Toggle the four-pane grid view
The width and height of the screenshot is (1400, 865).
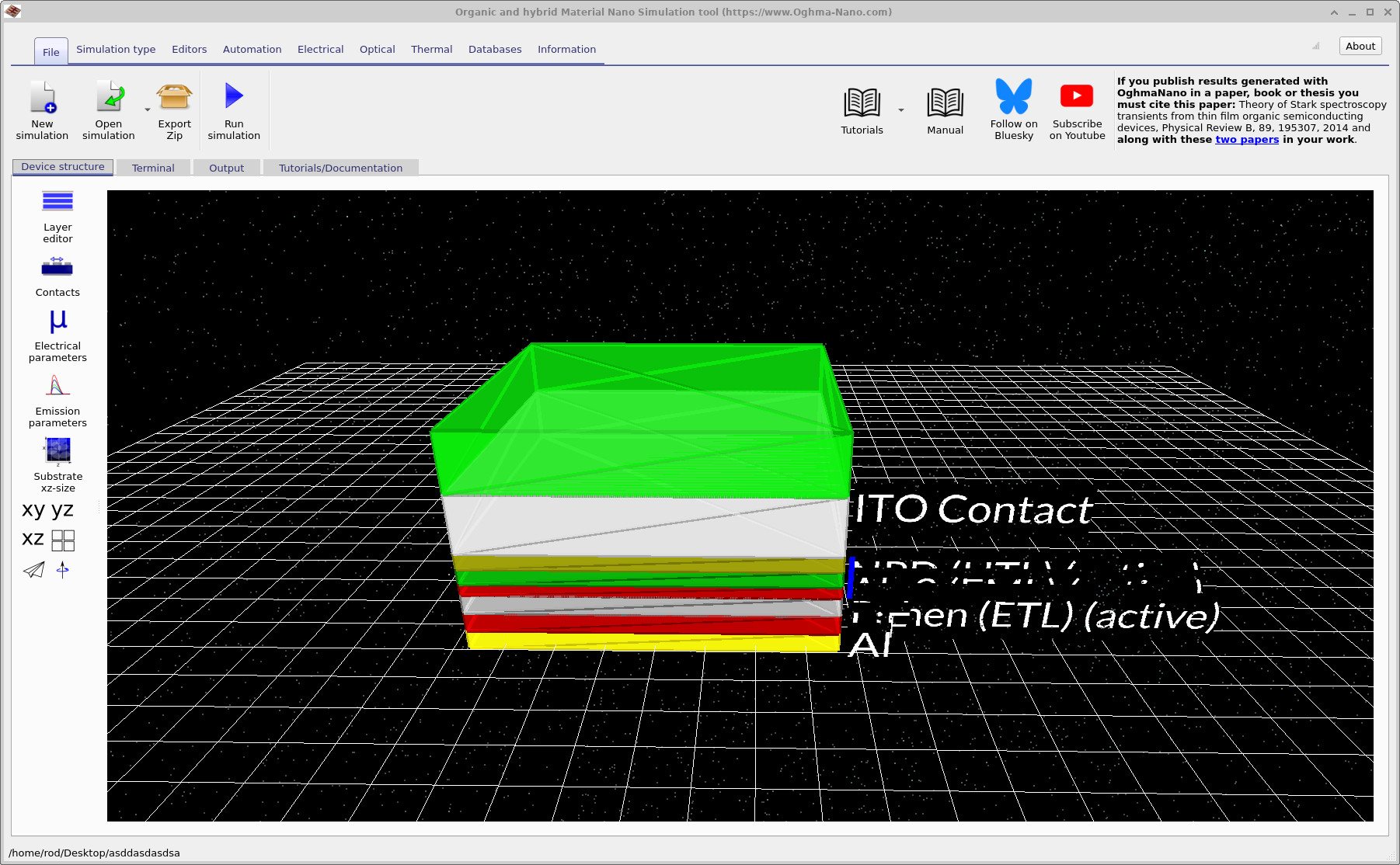click(x=63, y=540)
